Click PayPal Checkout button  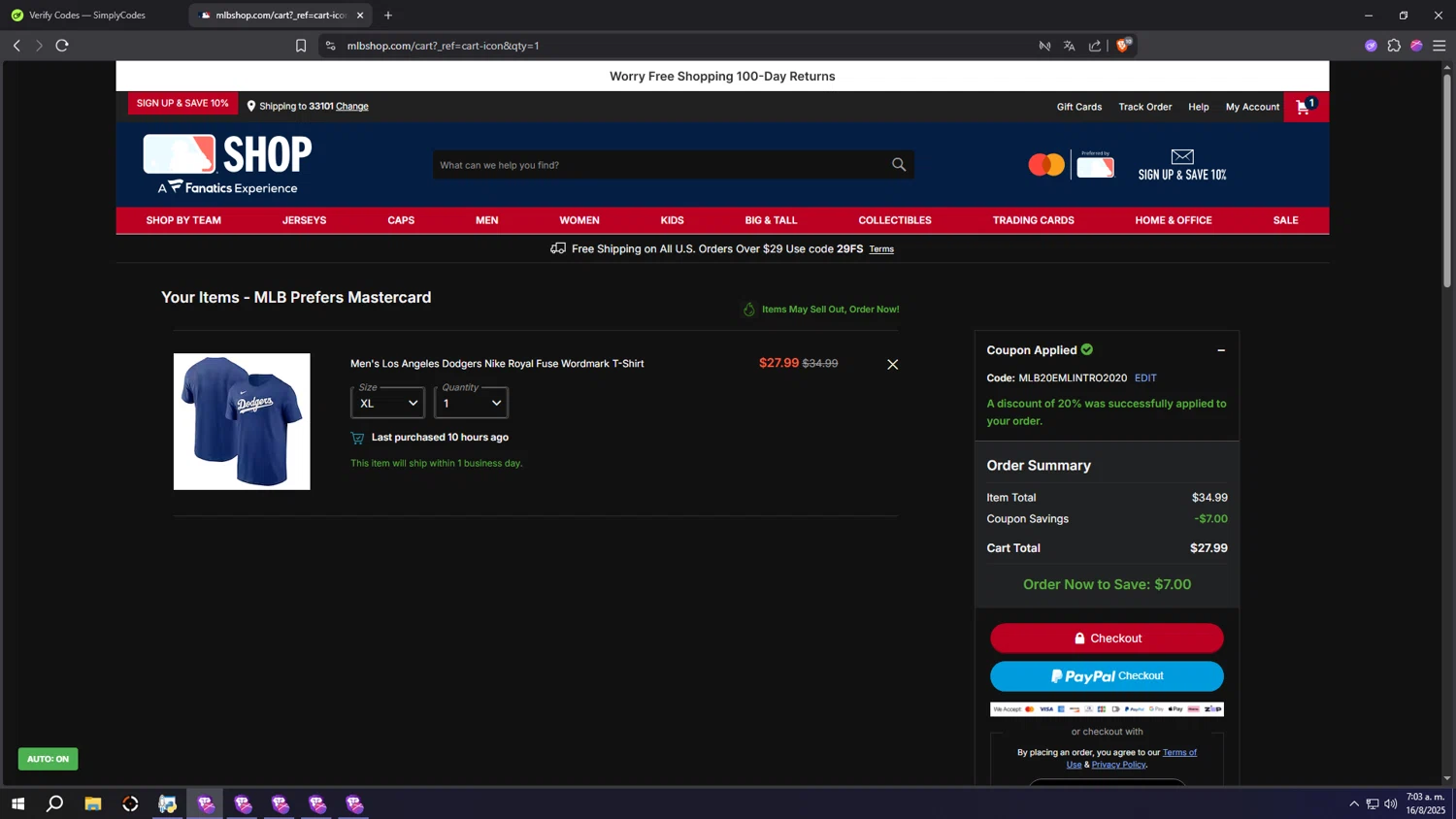1107,676
